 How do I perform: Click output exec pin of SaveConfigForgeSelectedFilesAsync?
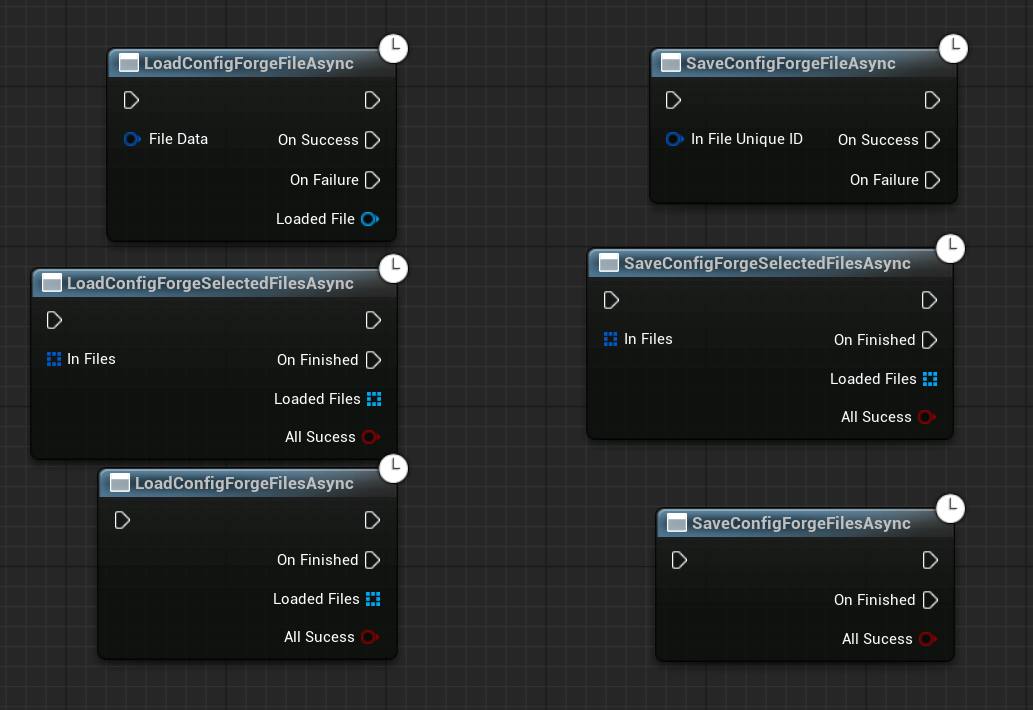point(929,300)
